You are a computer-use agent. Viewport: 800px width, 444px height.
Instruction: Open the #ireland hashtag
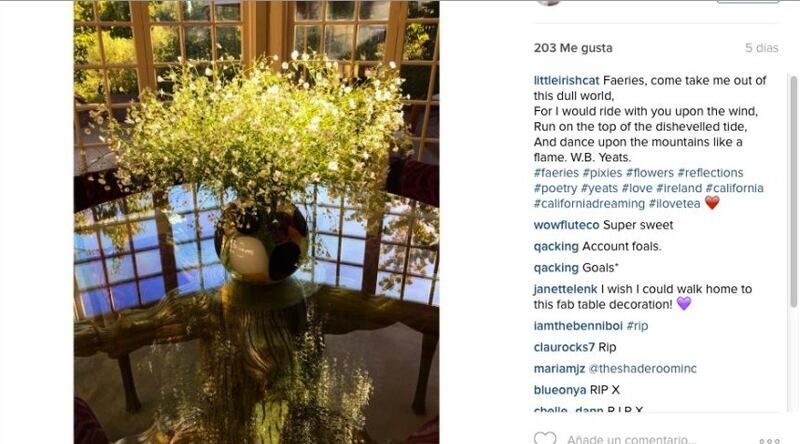click(x=679, y=188)
